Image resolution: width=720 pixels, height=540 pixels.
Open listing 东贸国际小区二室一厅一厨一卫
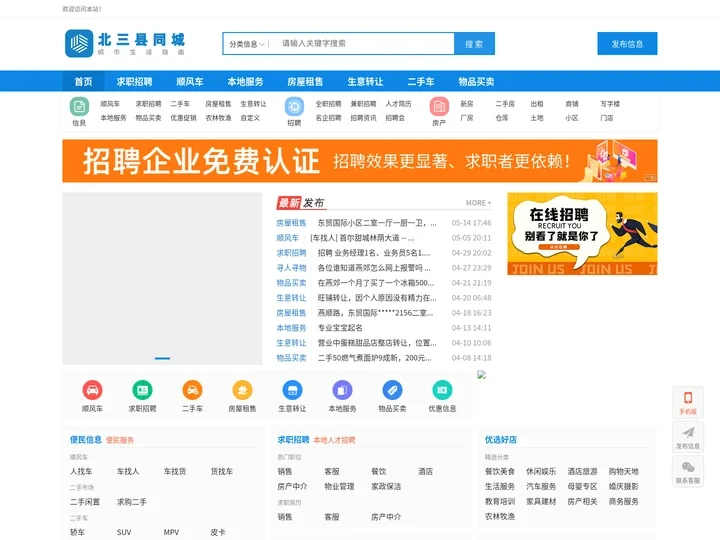pyautogui.click(x=377, y=223)
